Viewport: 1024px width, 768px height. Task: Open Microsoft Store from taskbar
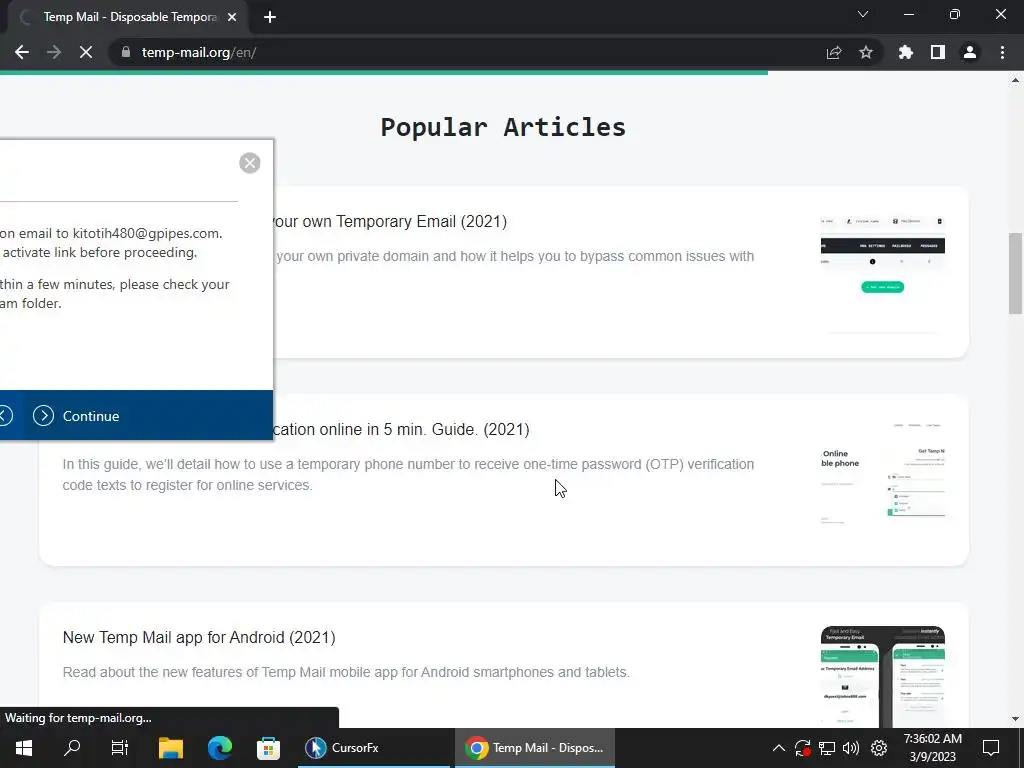point(268,748)
